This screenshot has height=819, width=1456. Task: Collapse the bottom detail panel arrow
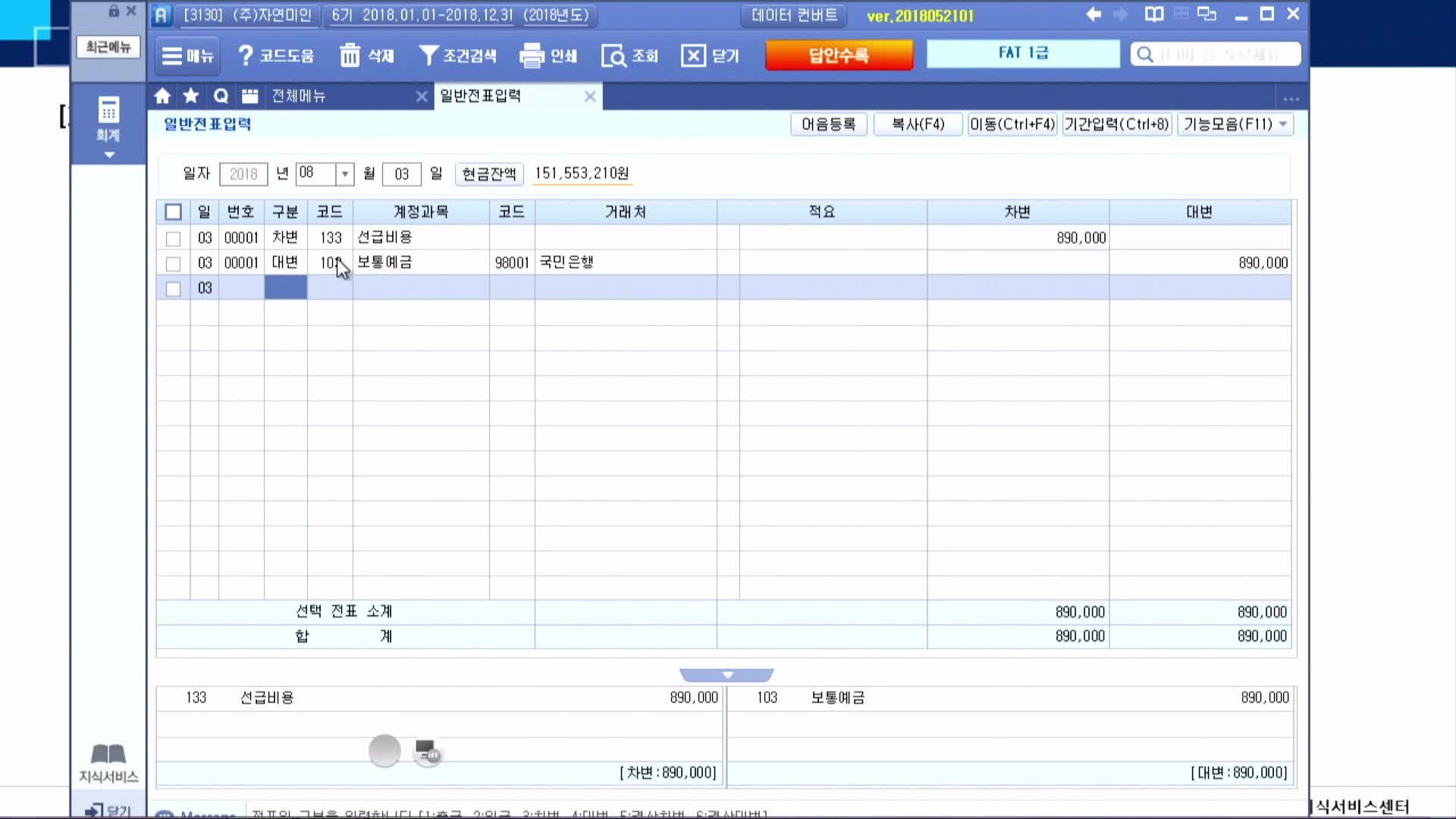[x=726, y=675]
